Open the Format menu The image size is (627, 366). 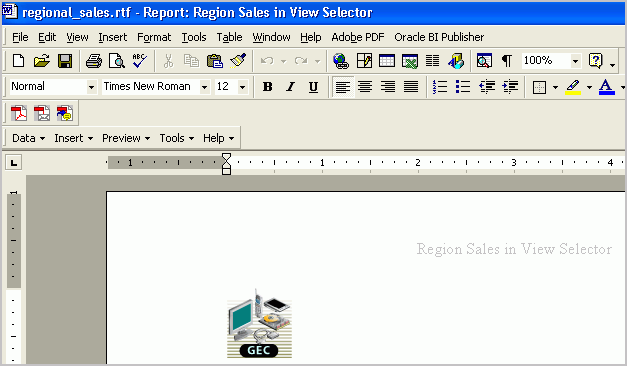(154, 37)
